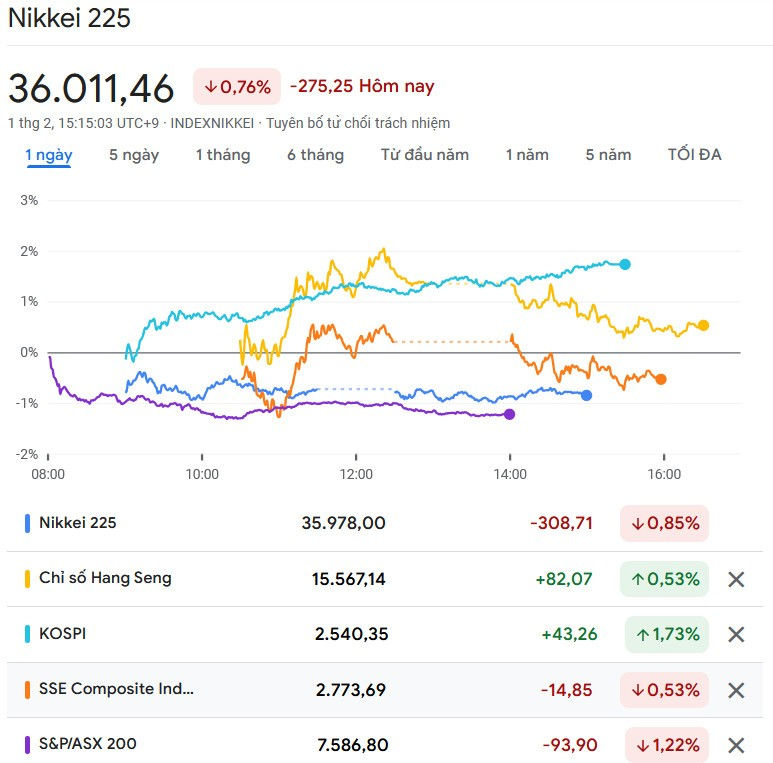This screenshot has height=763, width=773.
Task: Show the 6 tháng chart range
Action: pos(315,155)
